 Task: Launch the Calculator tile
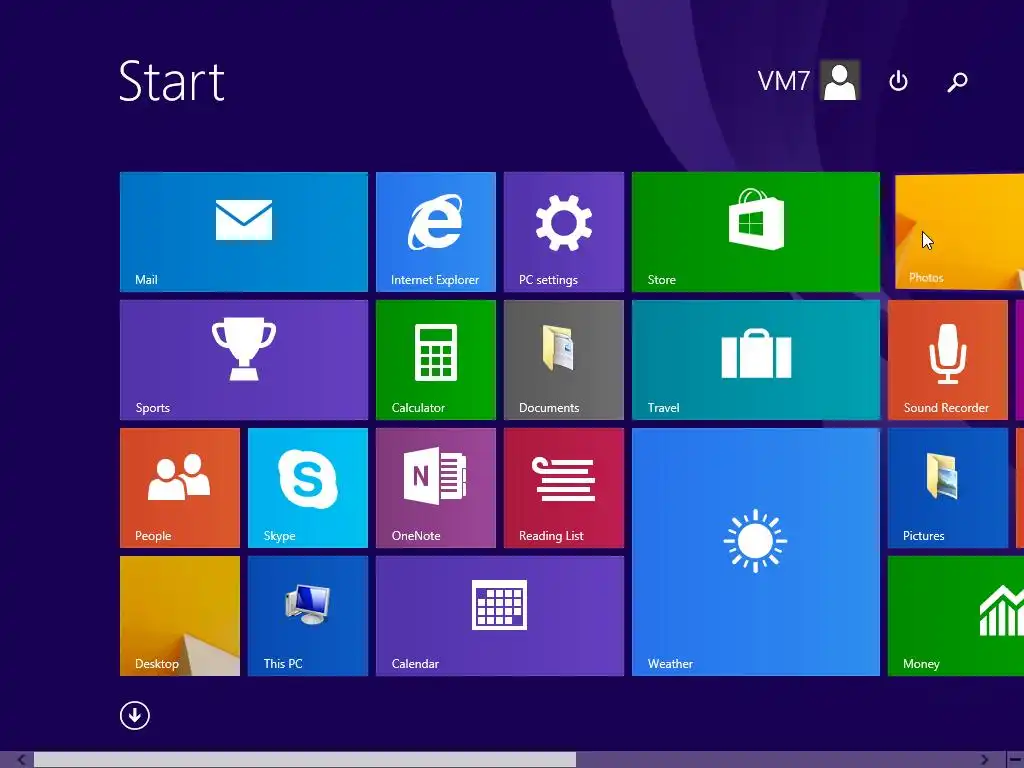(x=436, y=360)
